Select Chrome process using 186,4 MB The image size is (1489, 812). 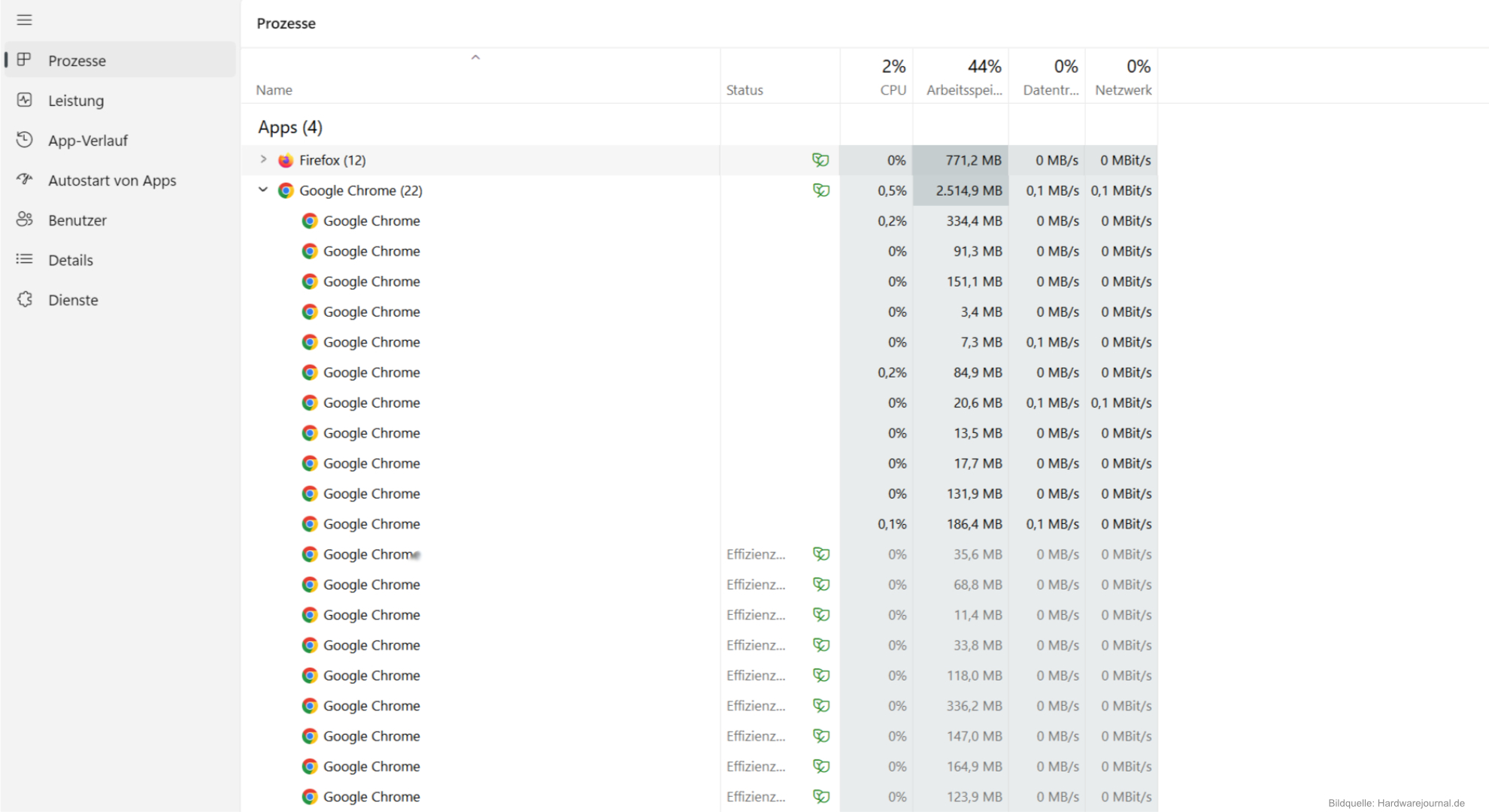tap(699, 524)
